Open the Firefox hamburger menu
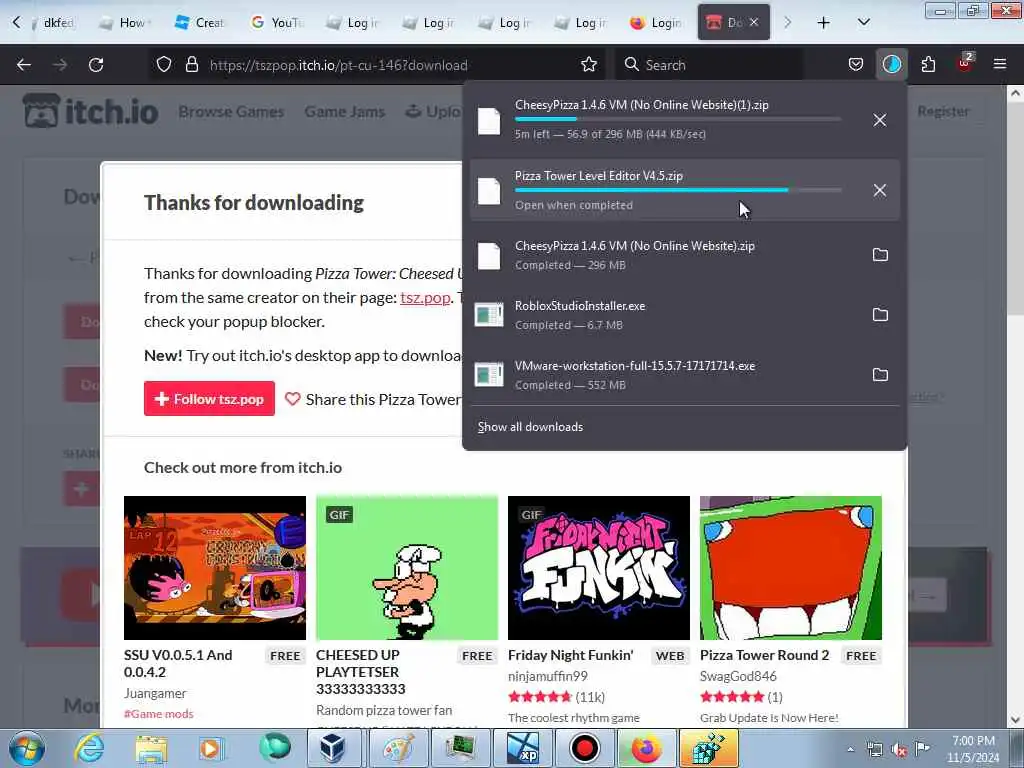Viewport: 1024px width, 768px height. 999,65
